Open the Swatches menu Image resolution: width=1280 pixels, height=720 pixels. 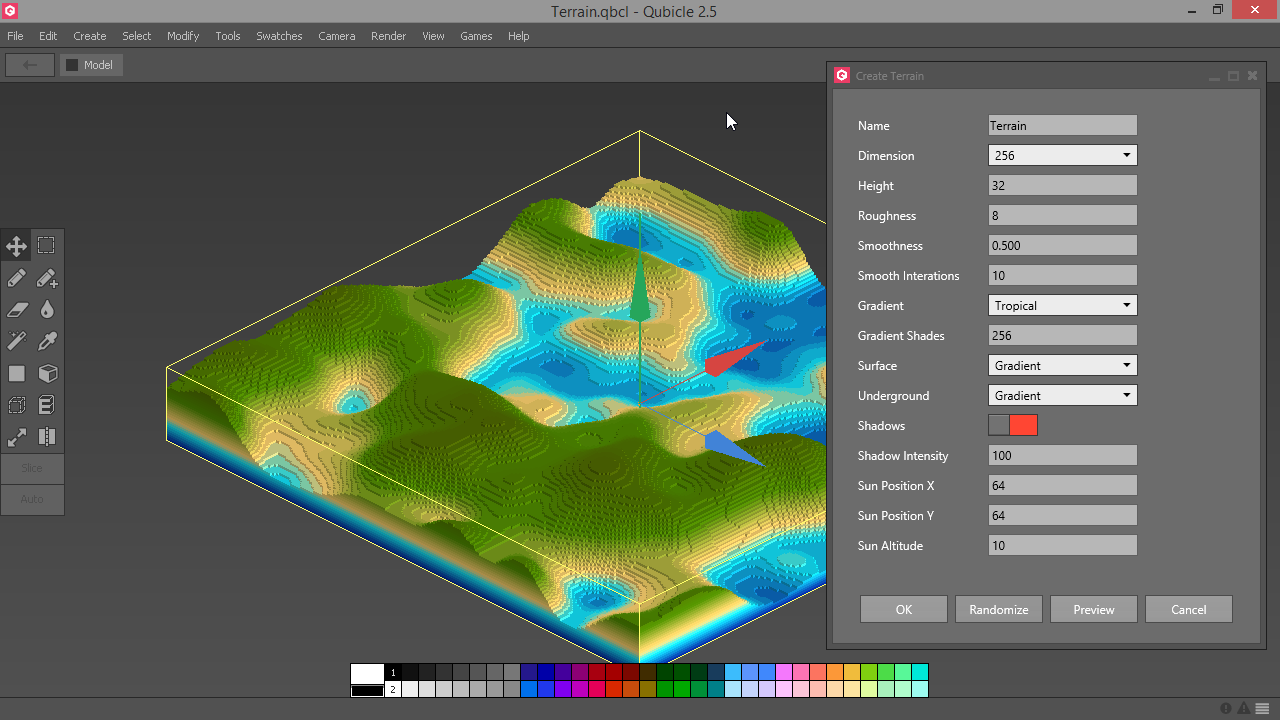coord(279,36)
